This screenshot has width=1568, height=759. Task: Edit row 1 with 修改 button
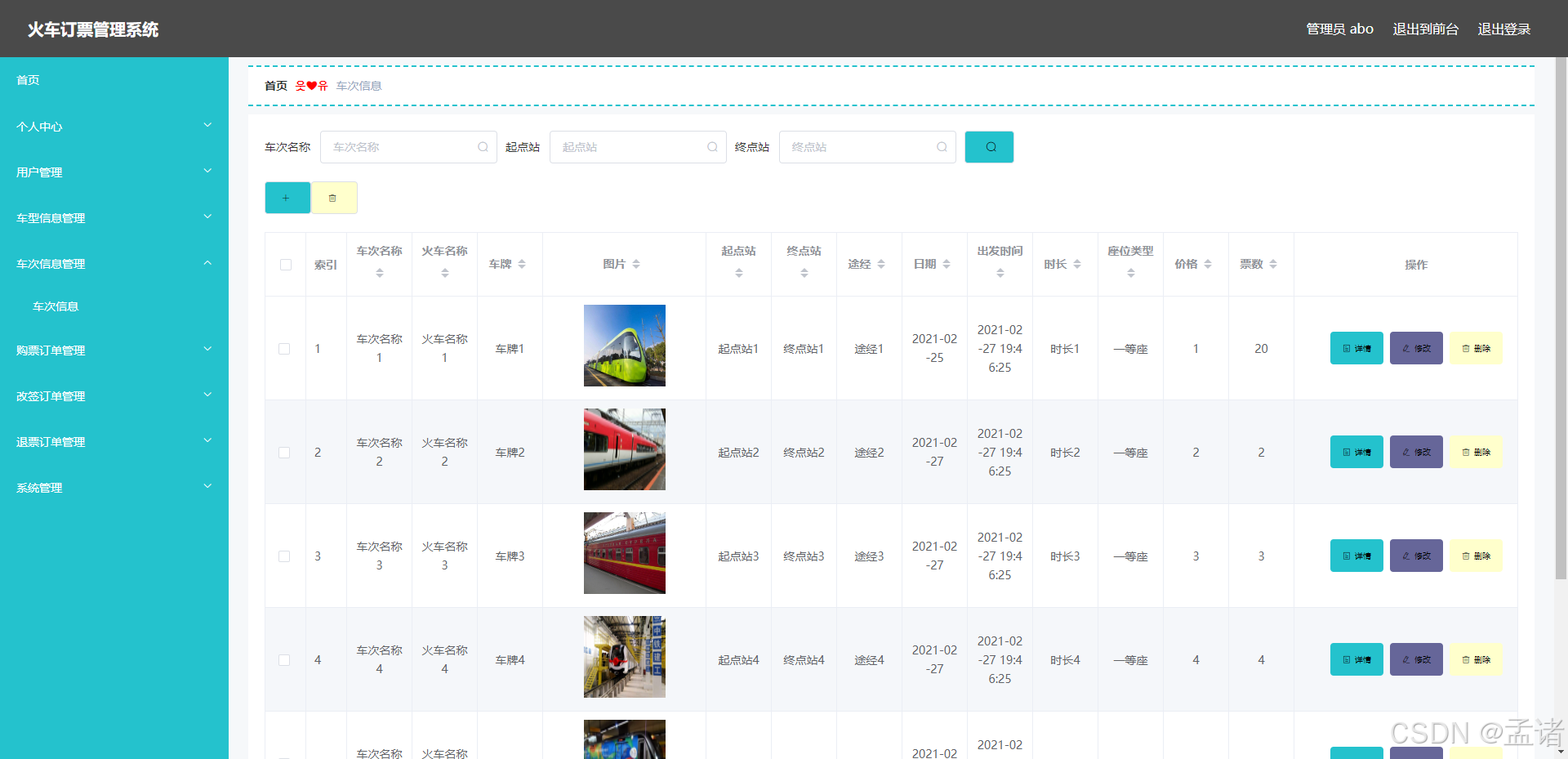click(1416, 348)
